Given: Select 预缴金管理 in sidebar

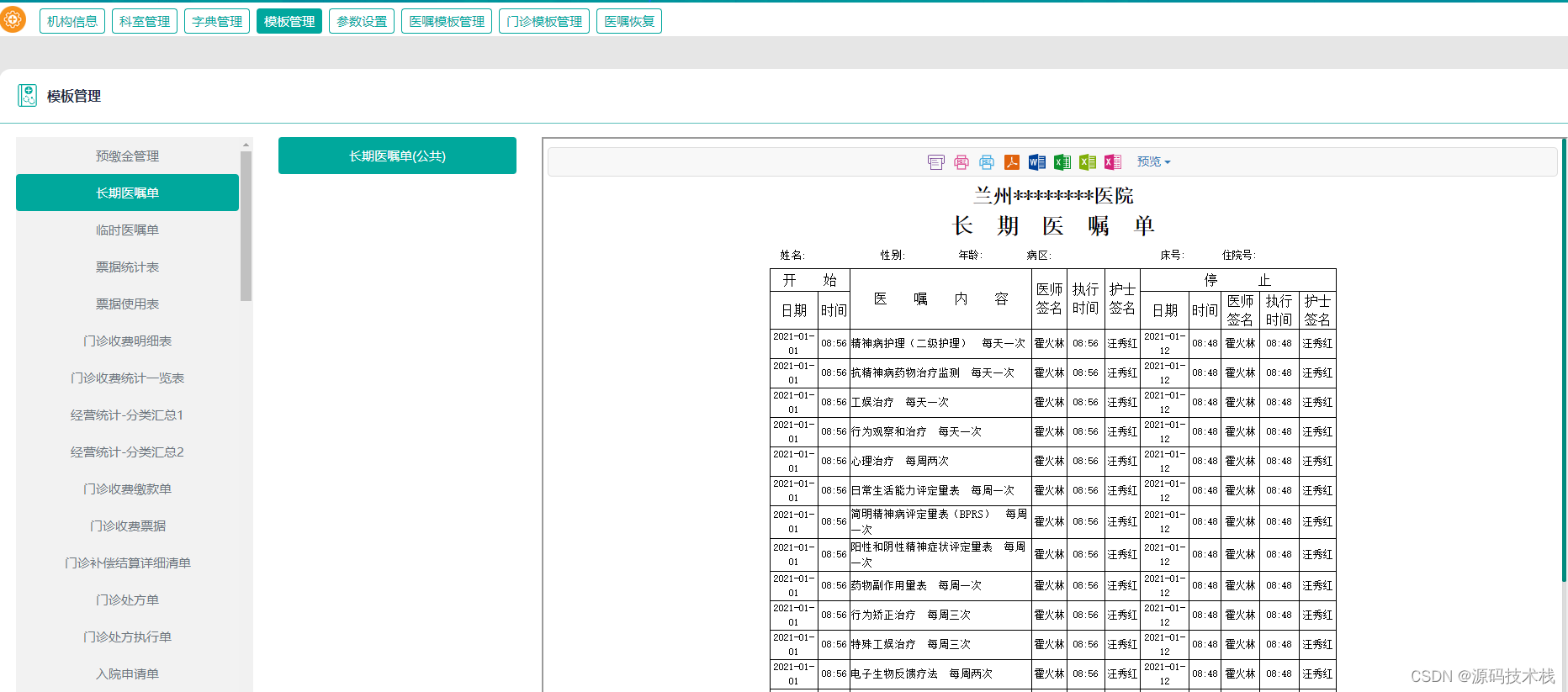Looking at the screenshot, I should 127,156.
